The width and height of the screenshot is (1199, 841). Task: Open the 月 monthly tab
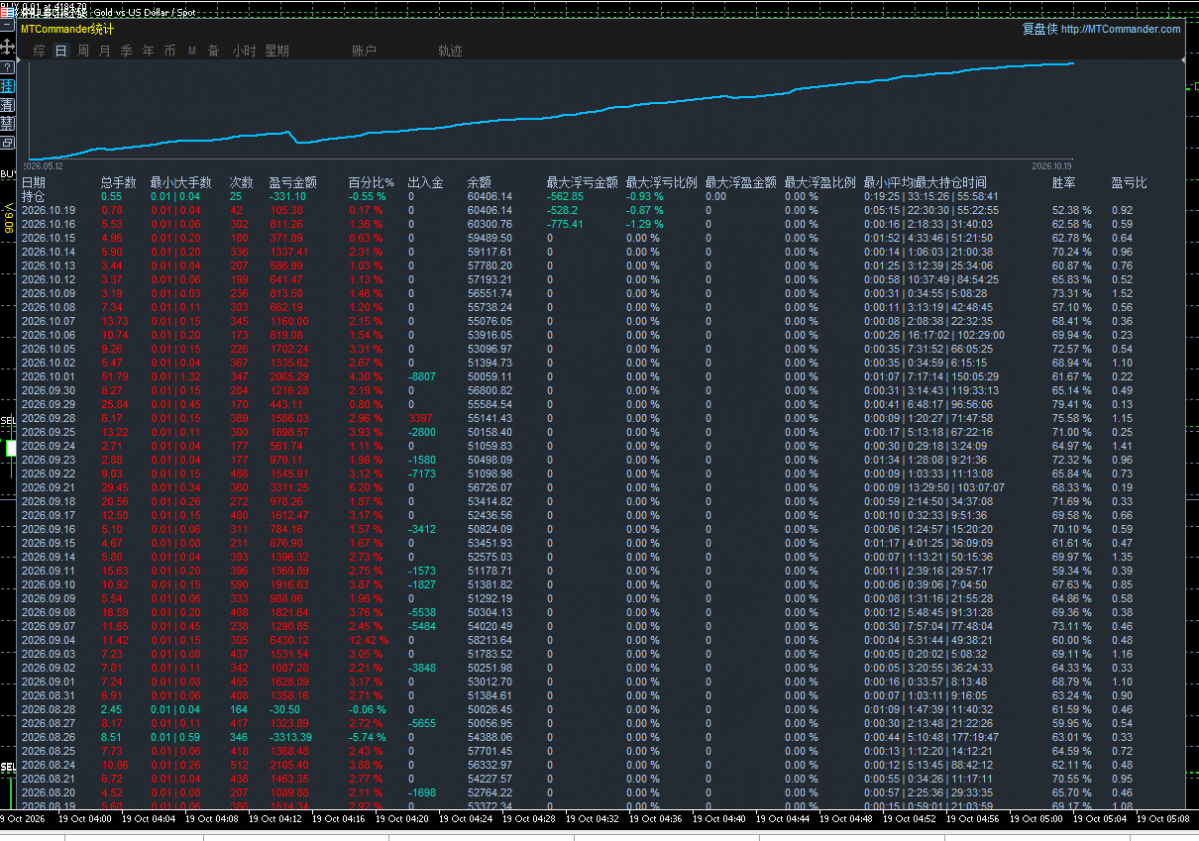(105, 50)
